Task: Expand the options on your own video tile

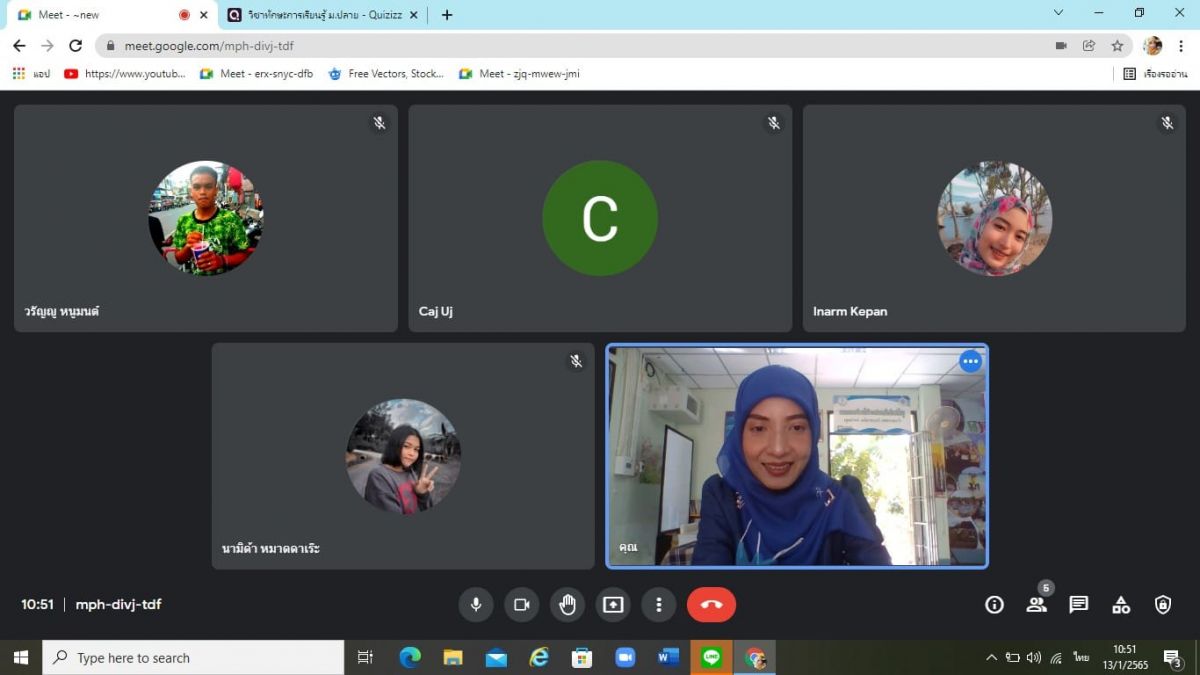Action: tap(970, 362)
